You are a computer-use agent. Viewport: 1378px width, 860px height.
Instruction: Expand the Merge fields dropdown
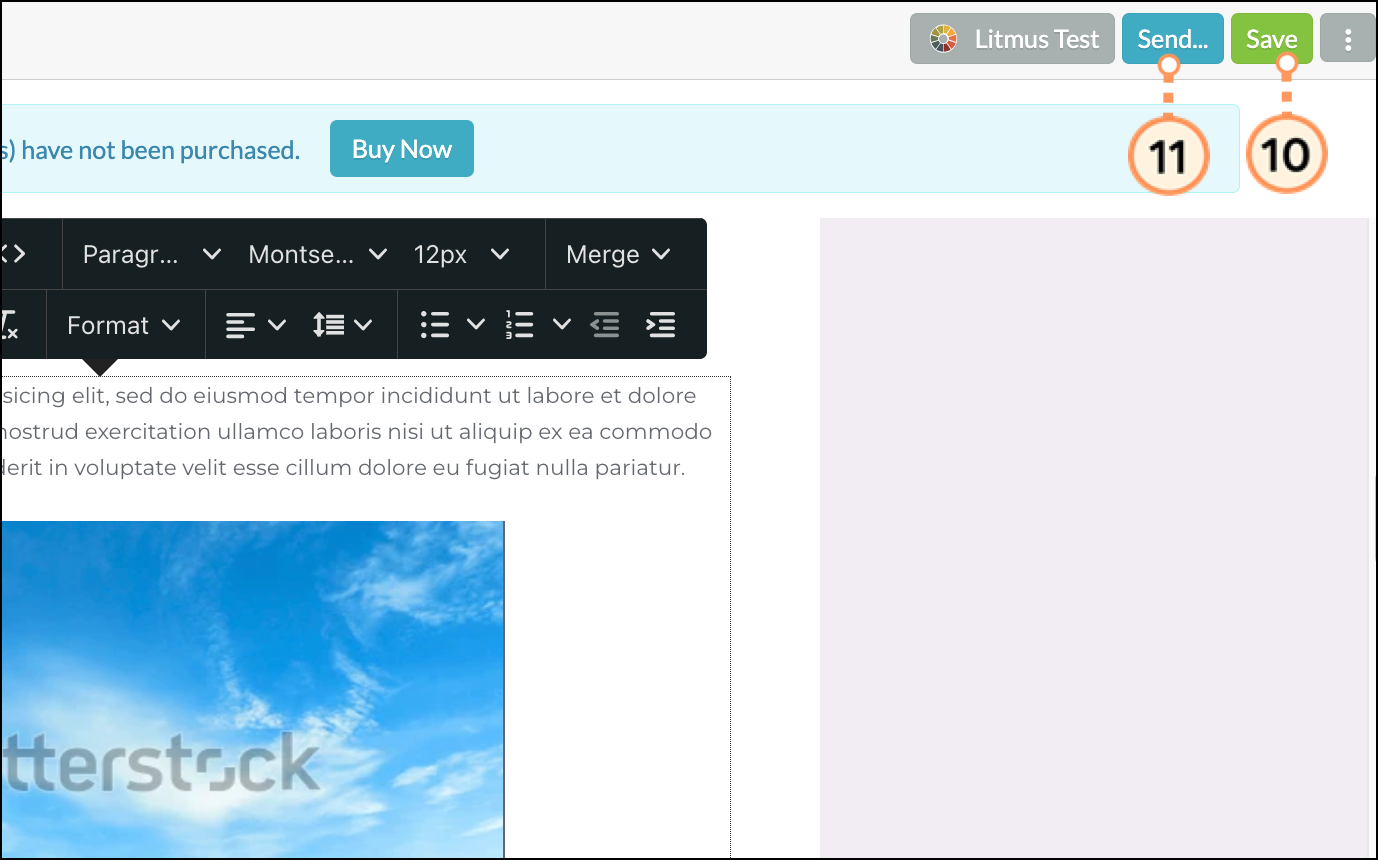618,254
